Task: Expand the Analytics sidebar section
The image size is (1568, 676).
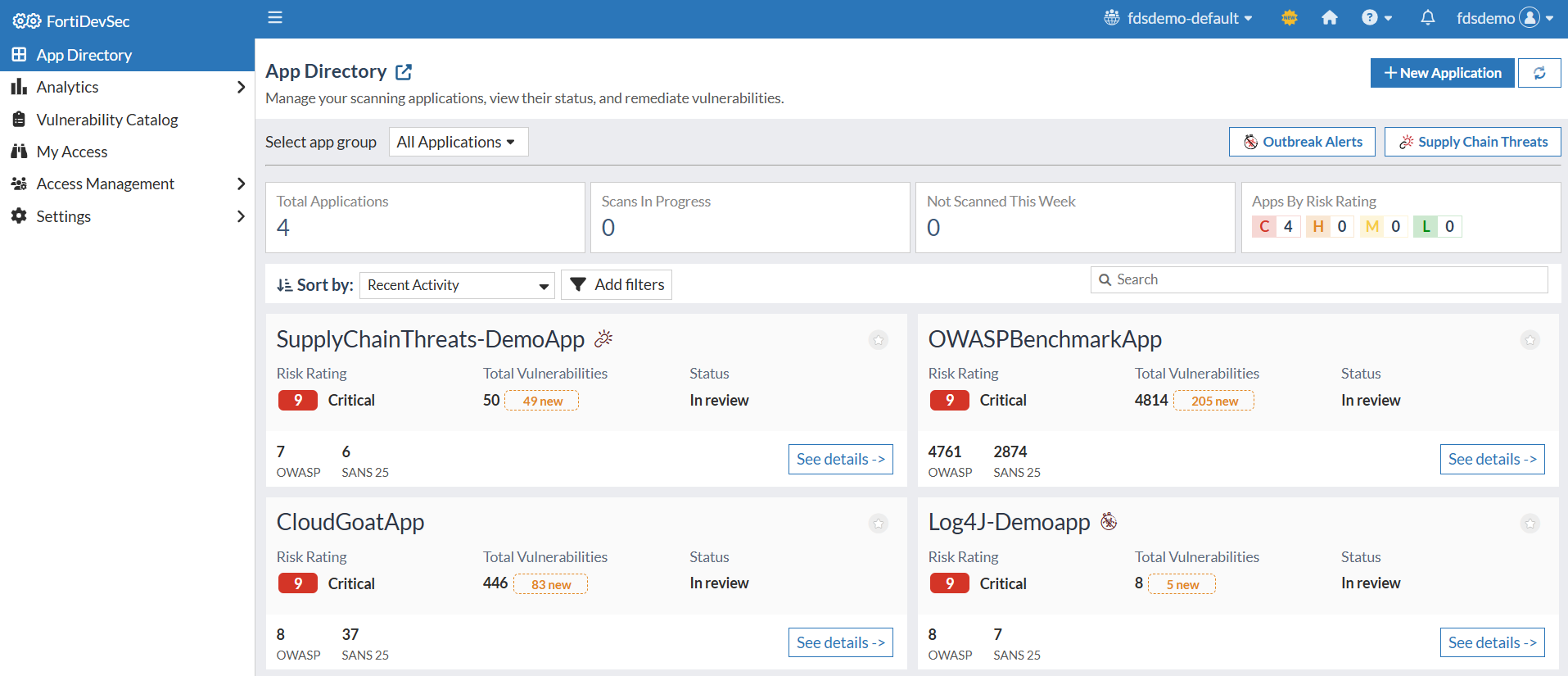Action: pos(241,87)
